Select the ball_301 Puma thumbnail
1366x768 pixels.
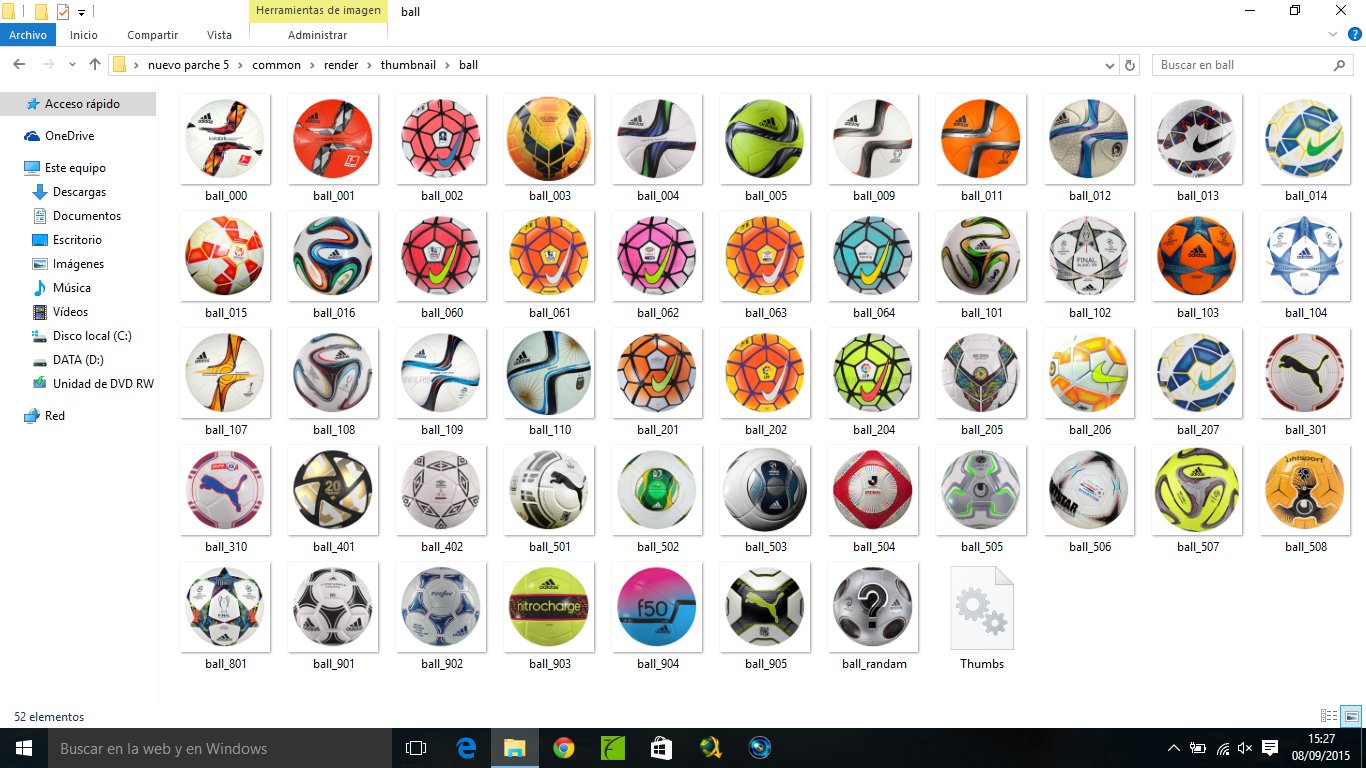click(1306, 374)
